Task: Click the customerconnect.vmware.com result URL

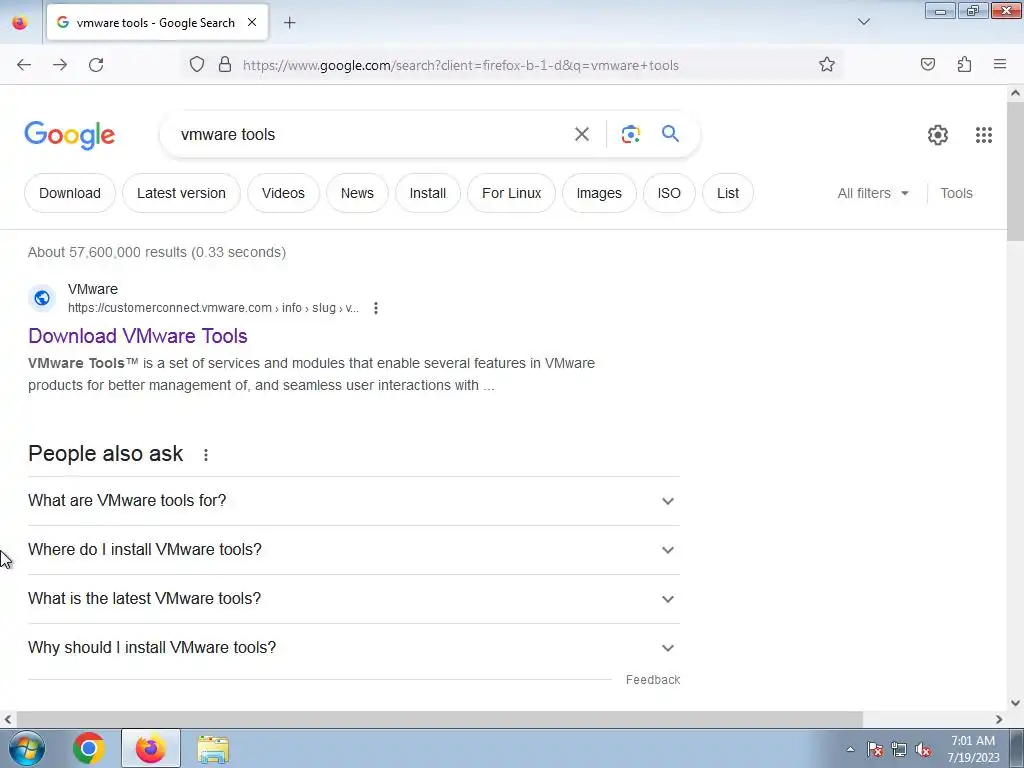Action: click(x=213, y=308)
